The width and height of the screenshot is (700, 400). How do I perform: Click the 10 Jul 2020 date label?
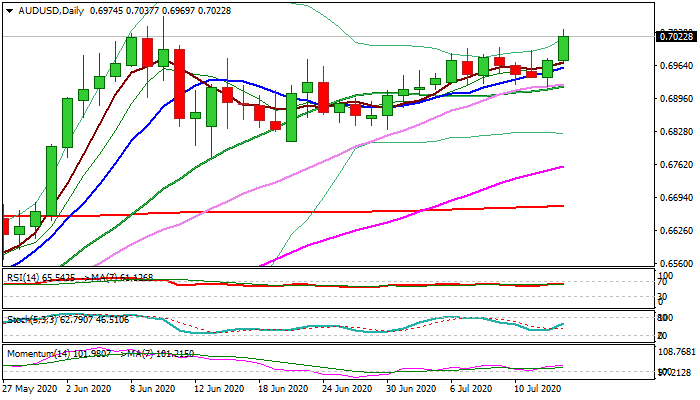[x=536, y=387]
